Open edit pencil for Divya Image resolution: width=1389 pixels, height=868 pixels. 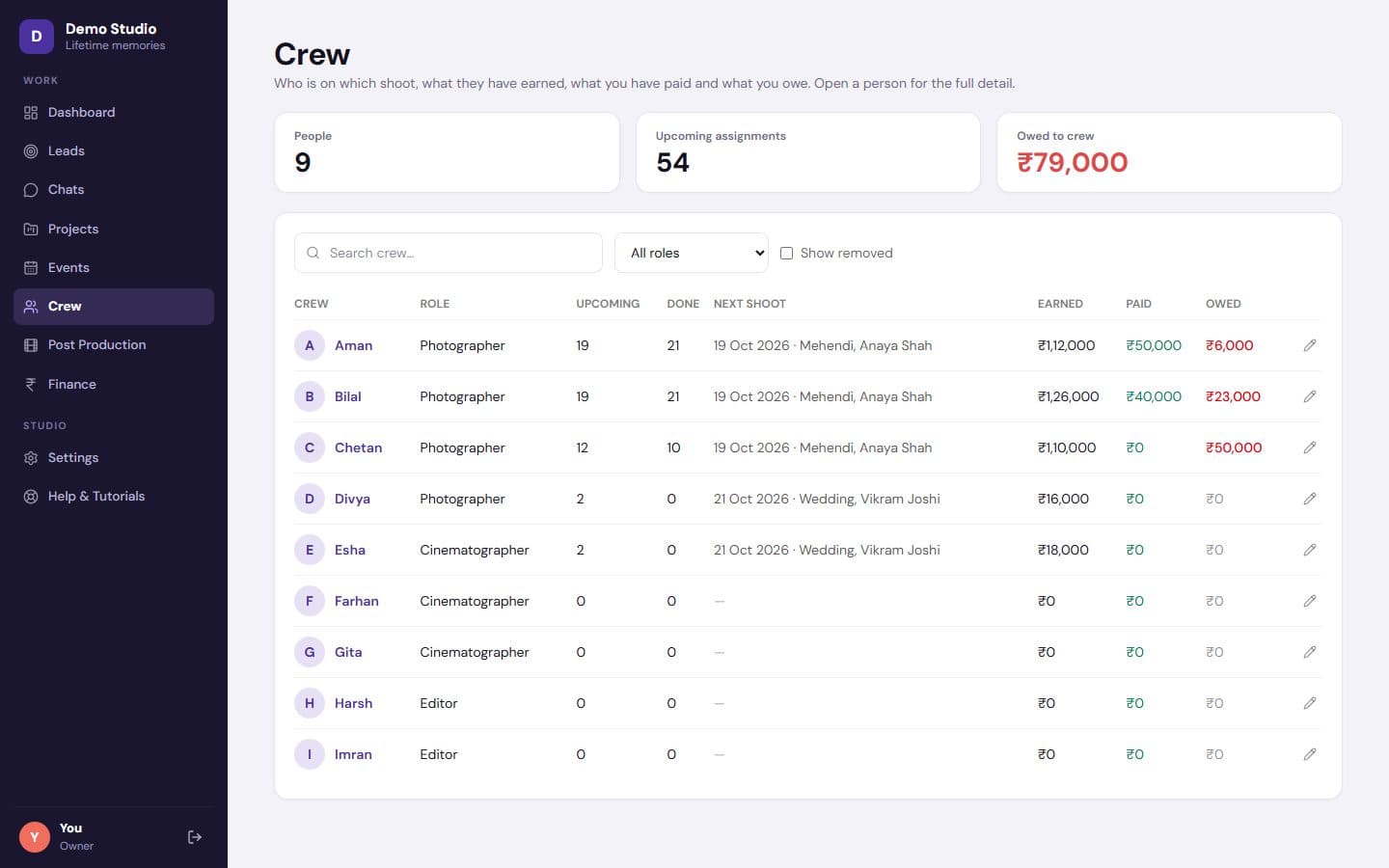click(1309, 499)
